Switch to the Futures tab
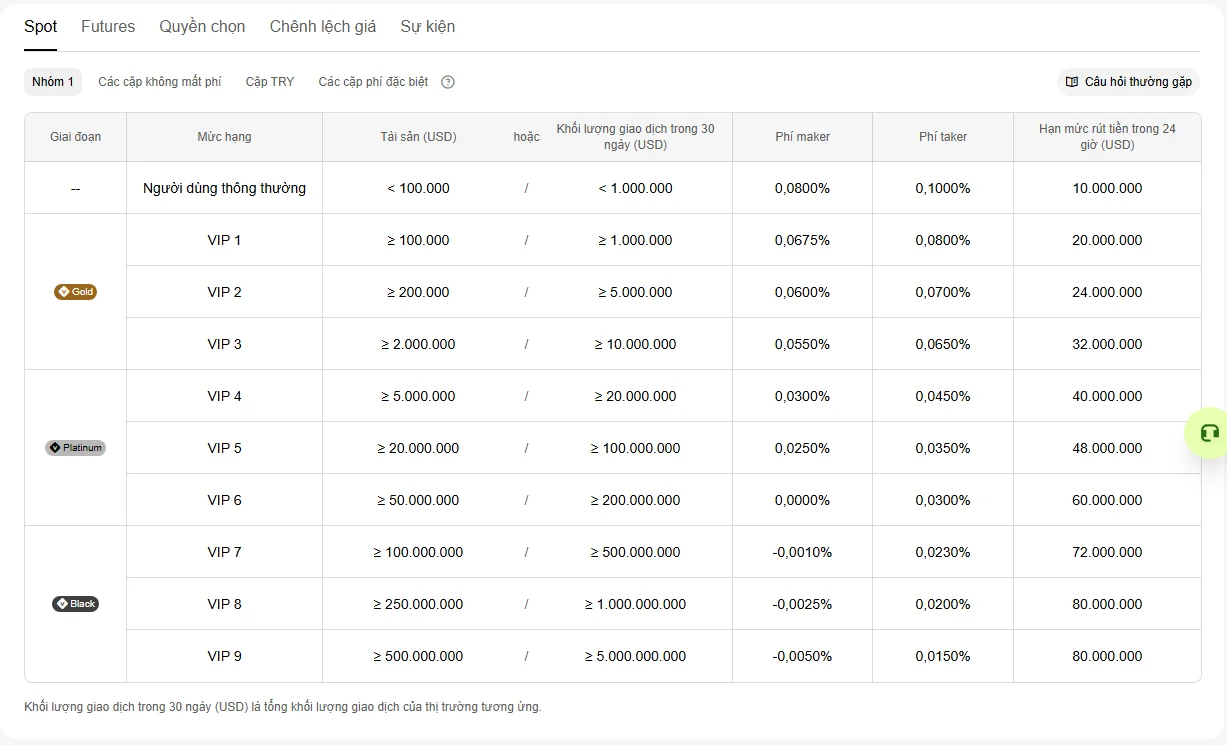 [x=108, y=27]
